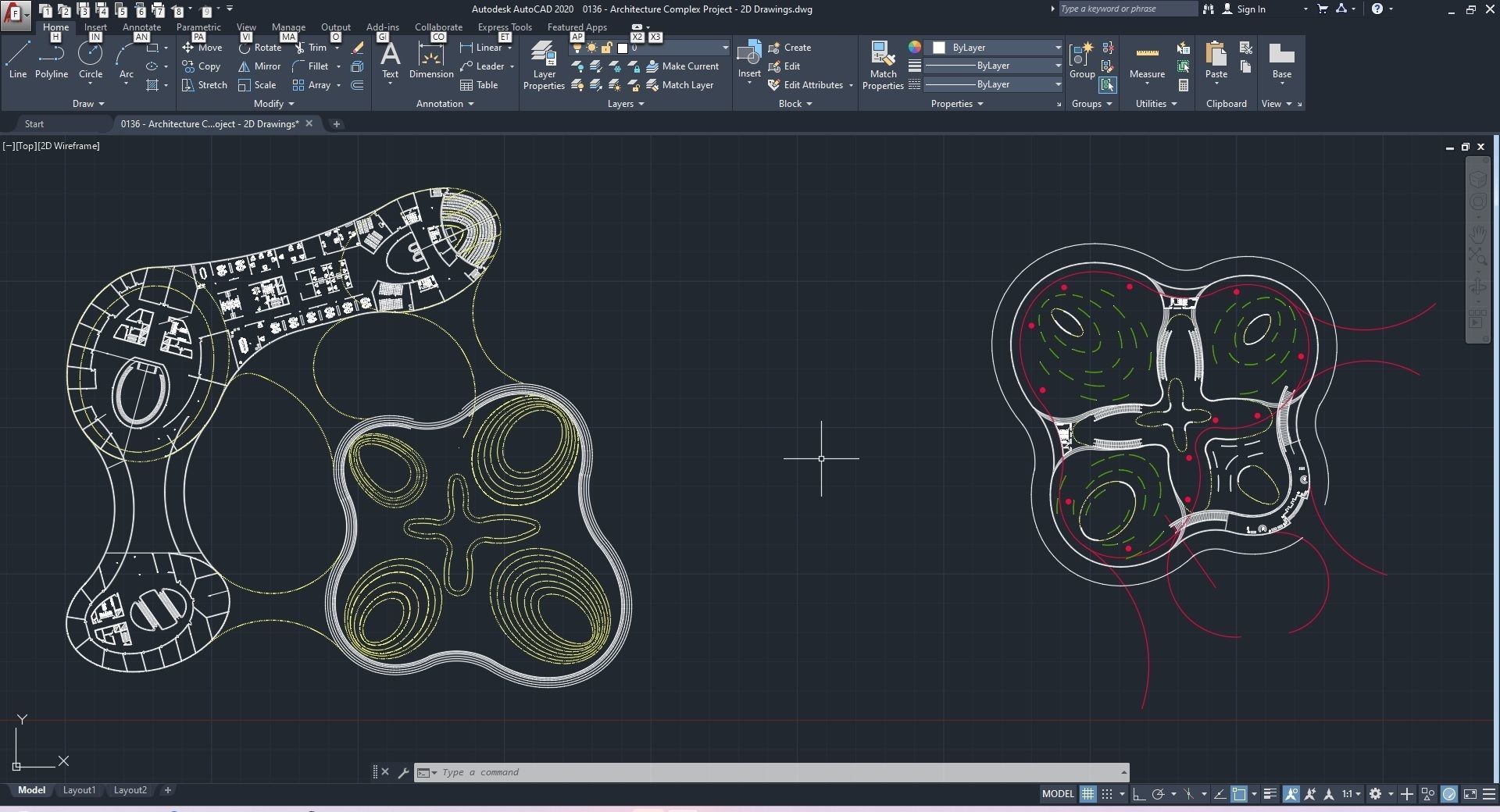This screenshot has width=1500, height=812.
Task: Choose the Mirror tool
Action: pyautogui.click(x=259, y=66)
